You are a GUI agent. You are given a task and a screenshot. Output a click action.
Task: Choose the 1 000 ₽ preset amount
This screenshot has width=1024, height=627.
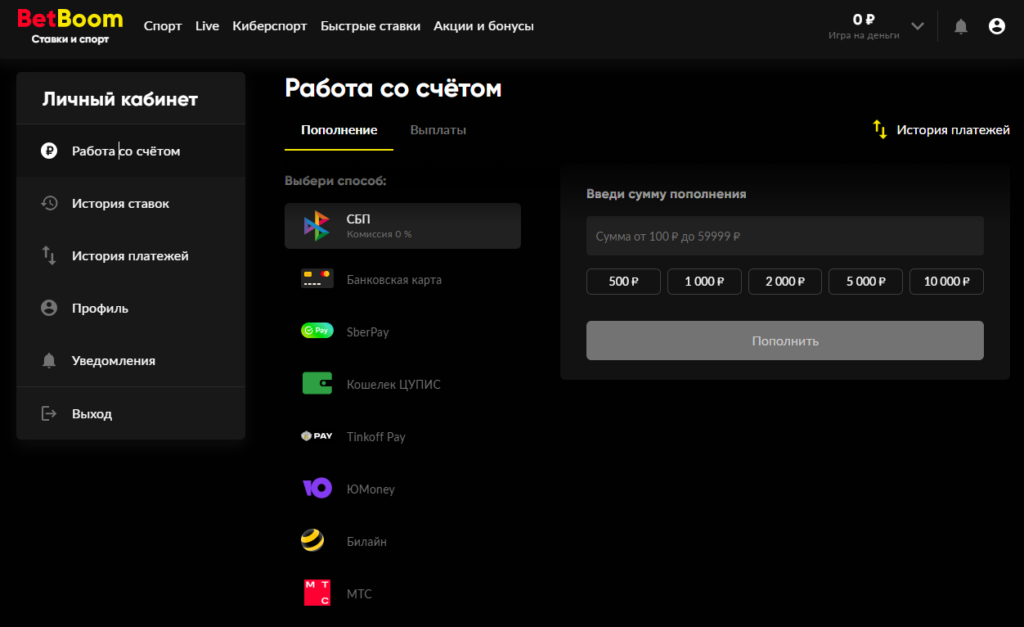tap(704, 281)
